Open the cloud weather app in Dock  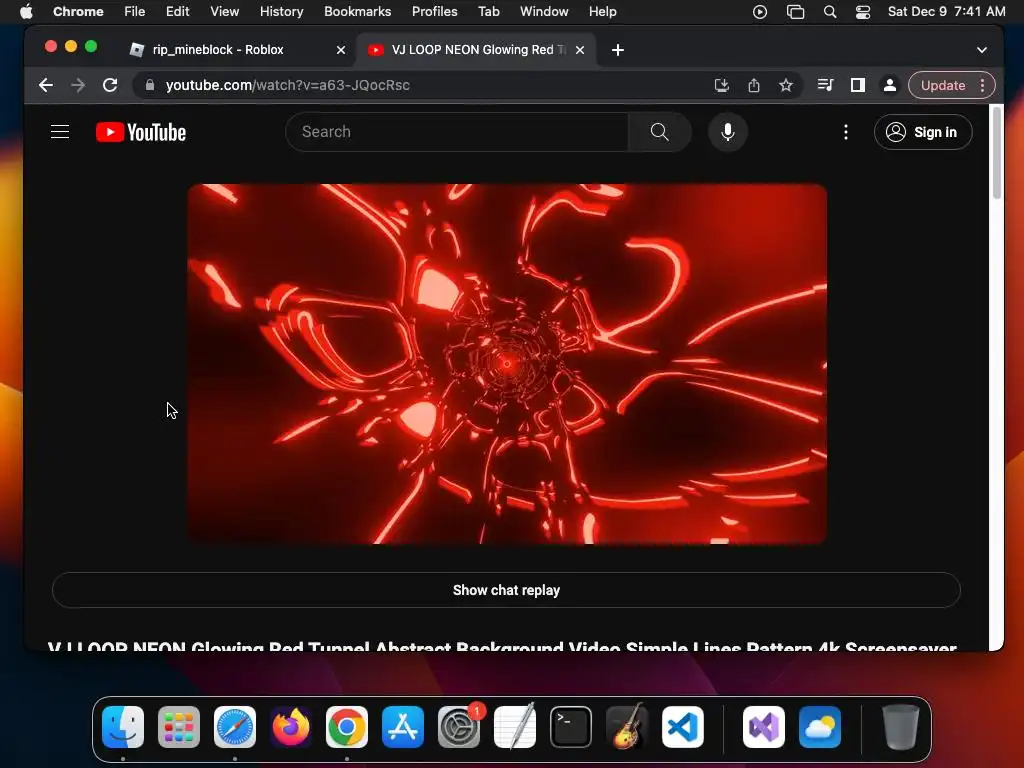[820, 727]
